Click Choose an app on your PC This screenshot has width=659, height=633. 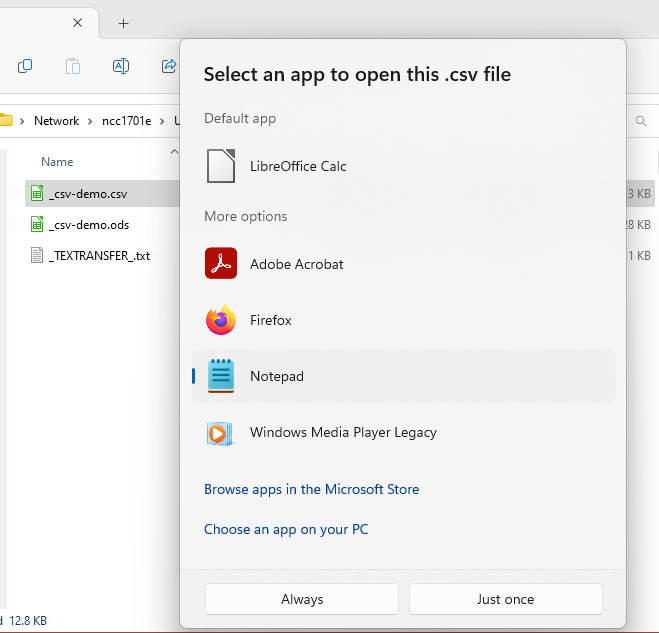(286, 529)
